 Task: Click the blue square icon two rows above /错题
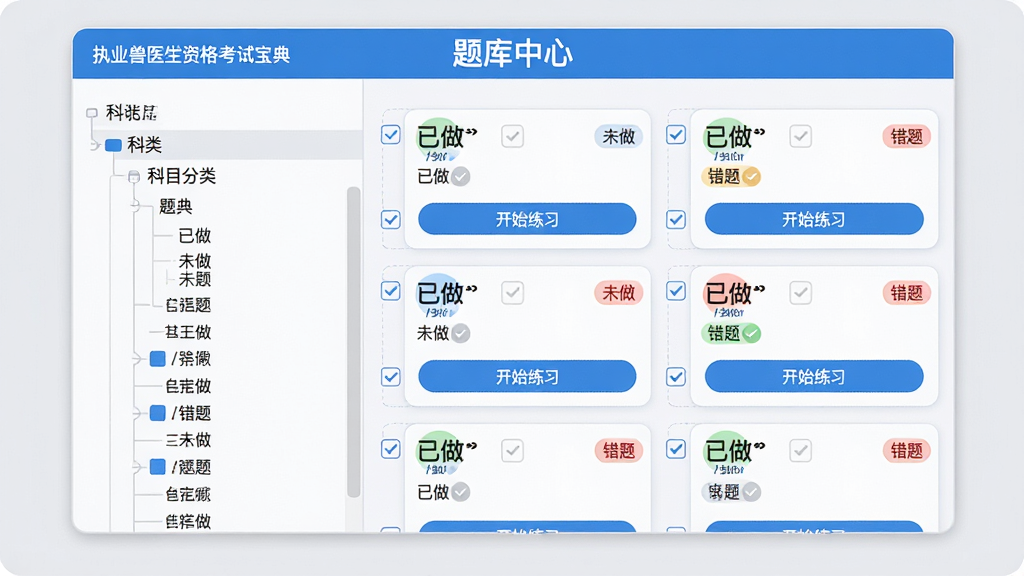point(157,359)
